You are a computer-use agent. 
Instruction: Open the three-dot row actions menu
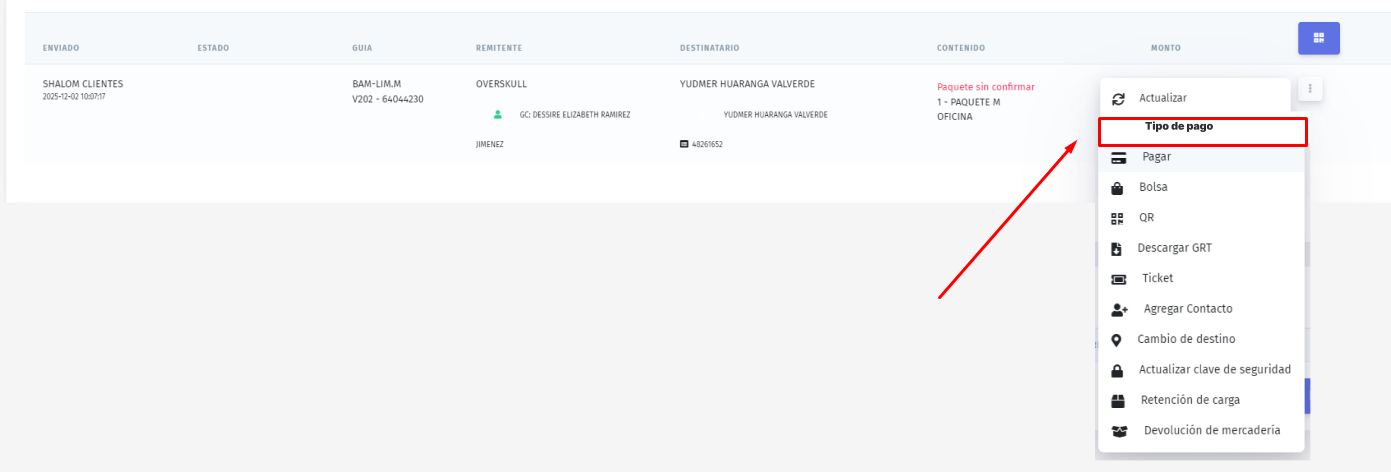(1310, 90)
